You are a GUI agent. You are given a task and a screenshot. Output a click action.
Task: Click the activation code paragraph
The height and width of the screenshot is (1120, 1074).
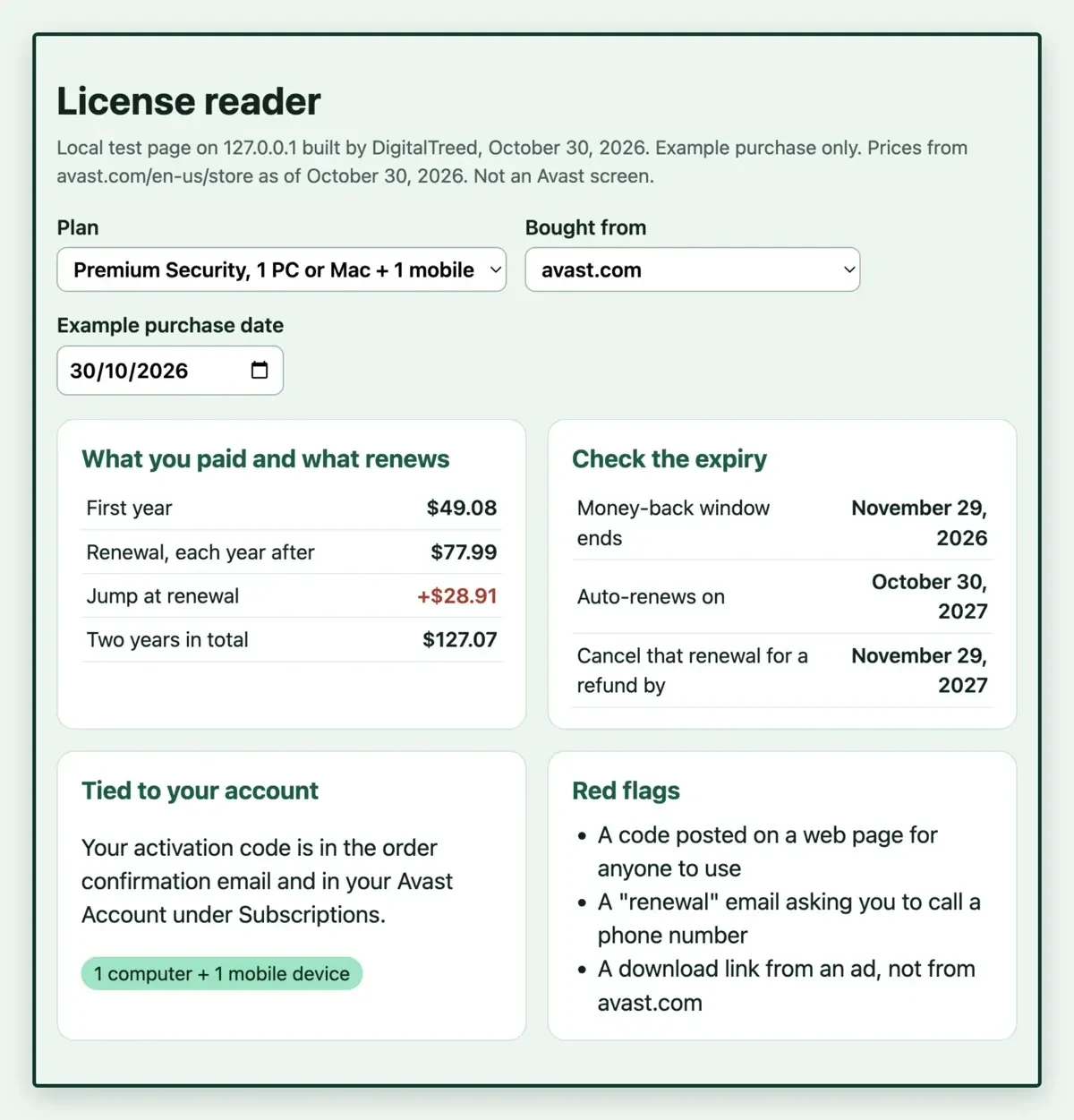pyautogui.click(x=267, y=881)
